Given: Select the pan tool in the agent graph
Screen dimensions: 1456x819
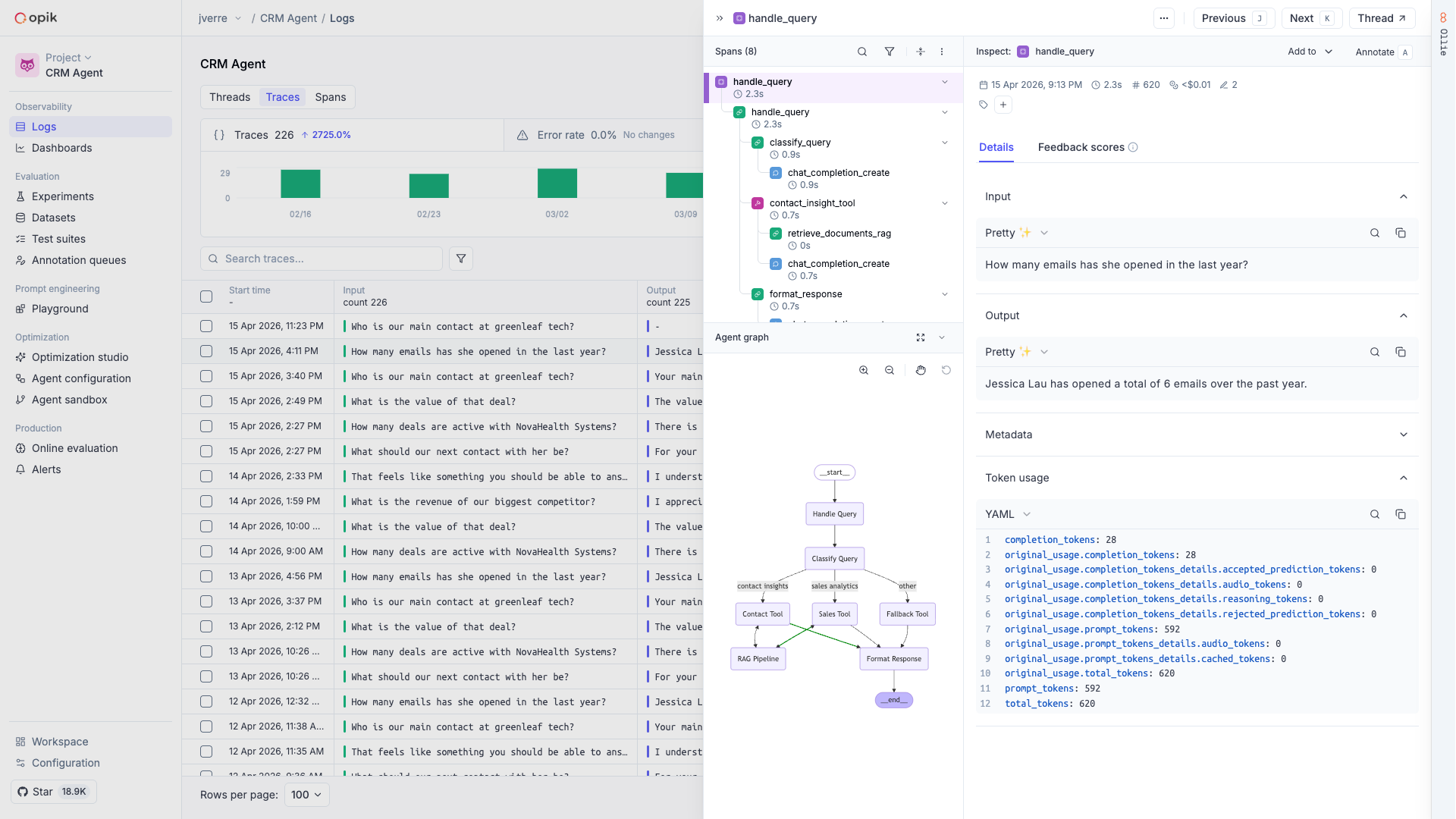Looking at the screenshot, I should pos(921,370).
